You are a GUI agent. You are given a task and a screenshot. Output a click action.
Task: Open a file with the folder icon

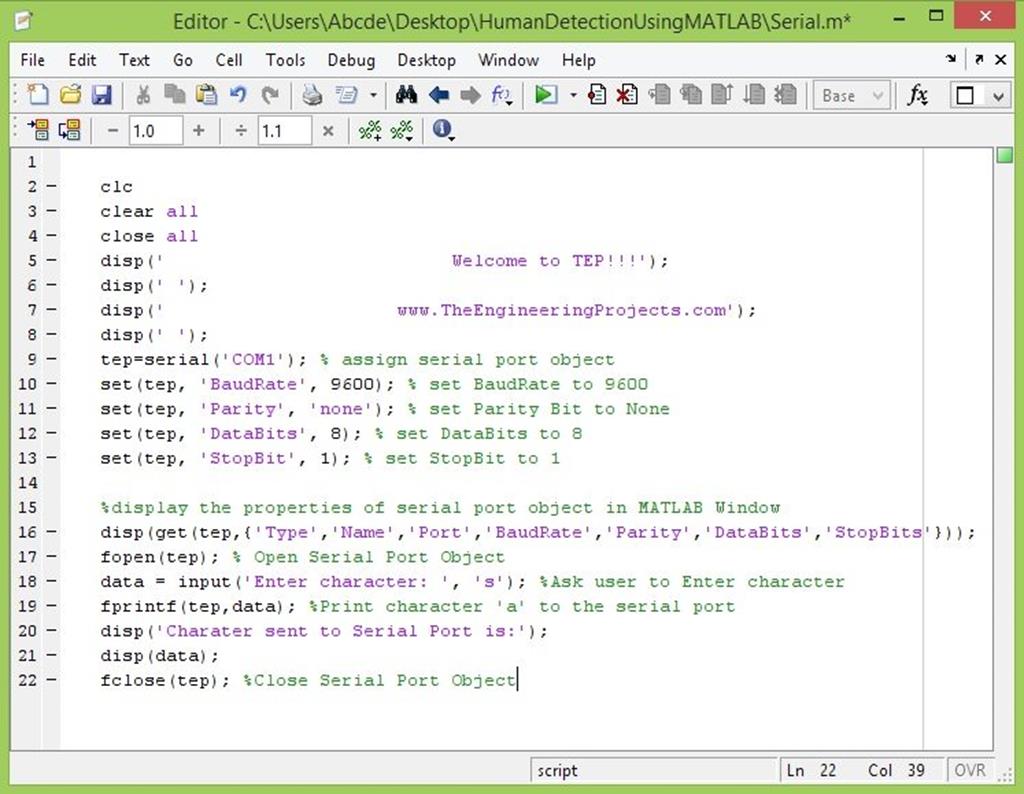(x=69, y=95)
